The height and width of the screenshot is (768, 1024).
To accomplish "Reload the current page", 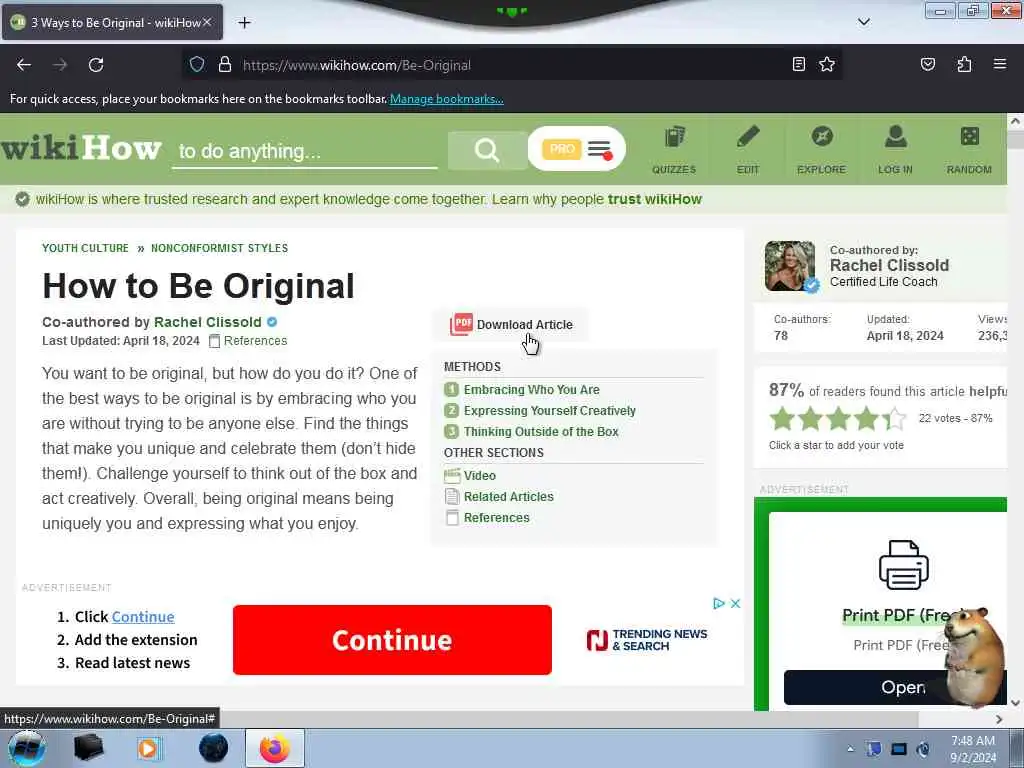I will 96,65.
